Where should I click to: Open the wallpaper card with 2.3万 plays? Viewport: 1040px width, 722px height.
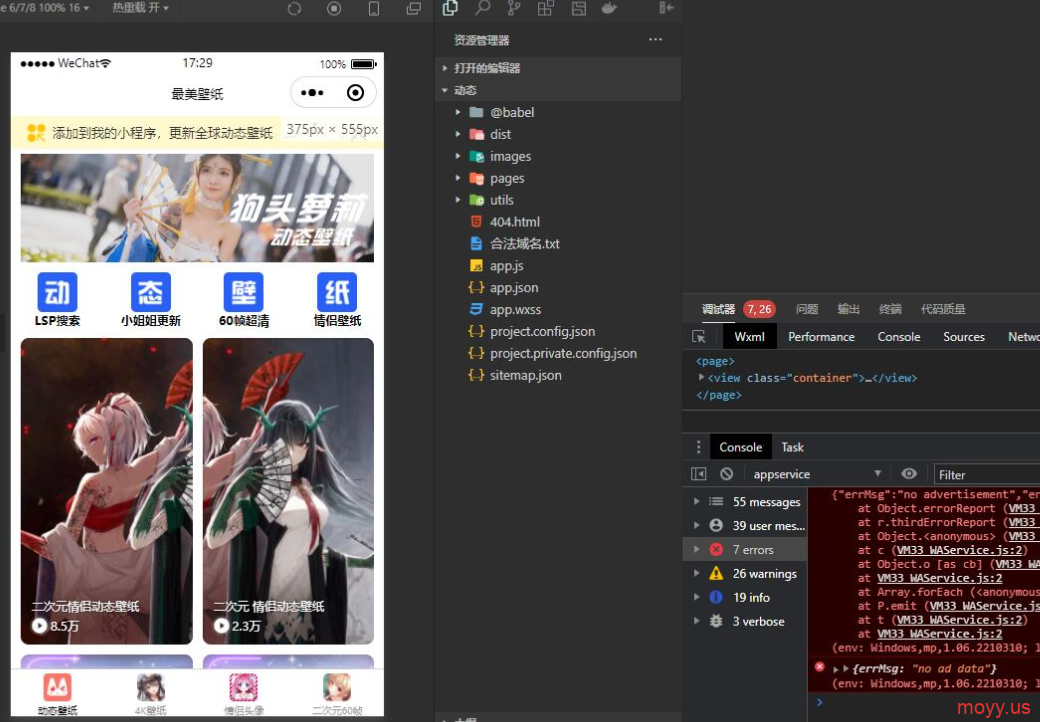click(x=289, y=491)
